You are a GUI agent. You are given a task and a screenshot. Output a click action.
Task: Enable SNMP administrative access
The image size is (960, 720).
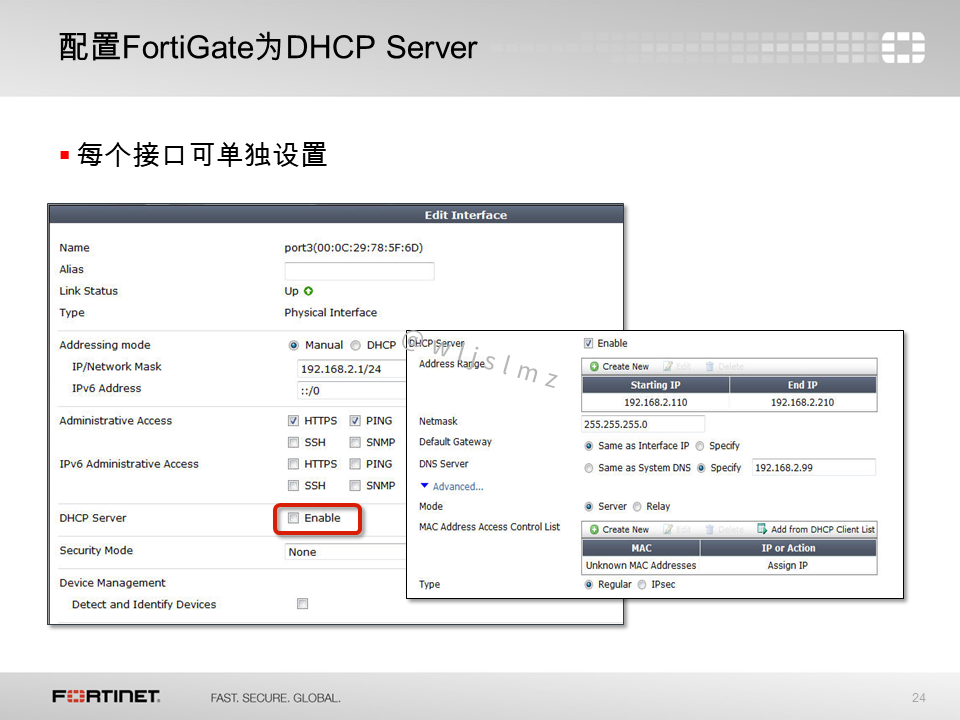(x=355, y=442)
